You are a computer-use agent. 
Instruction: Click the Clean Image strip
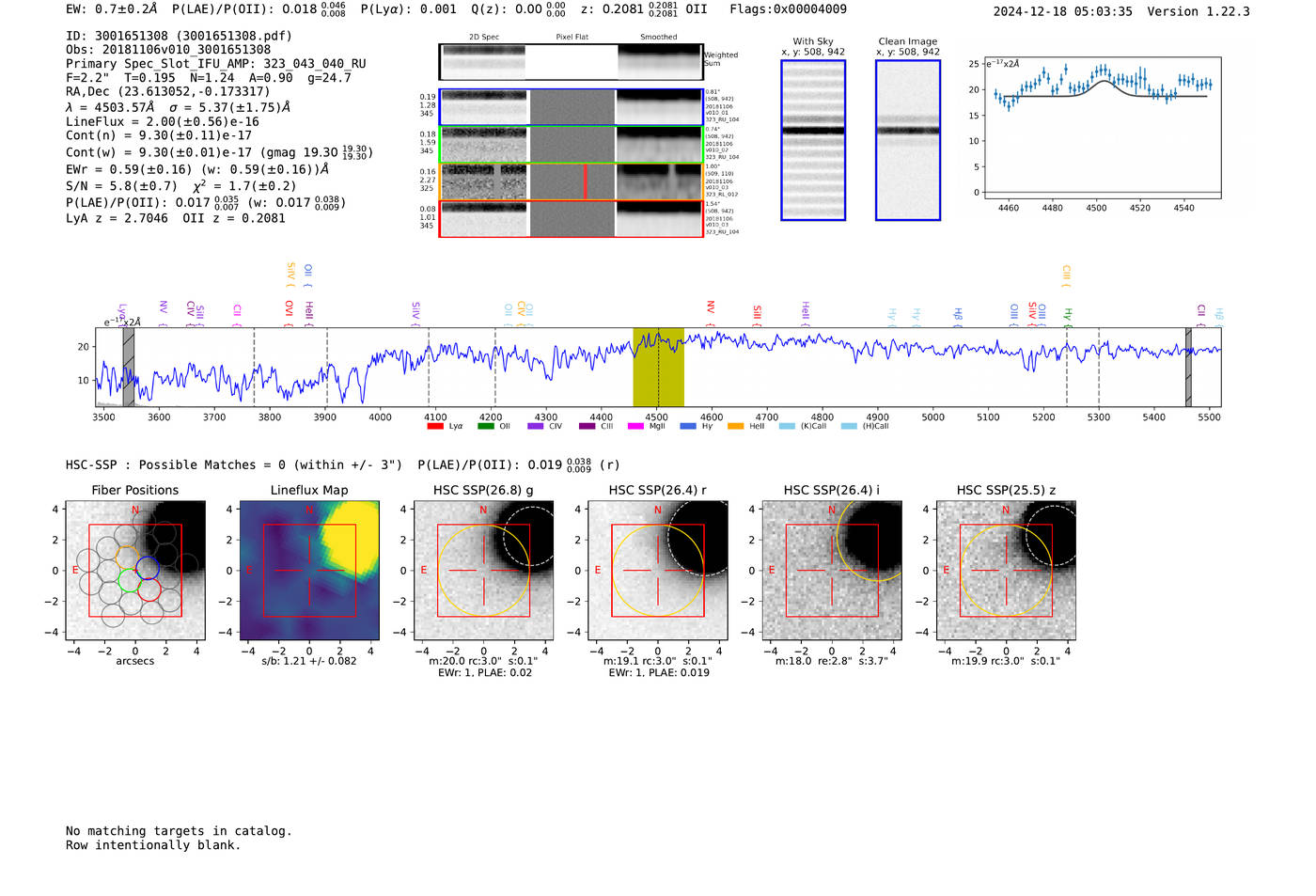908,140
